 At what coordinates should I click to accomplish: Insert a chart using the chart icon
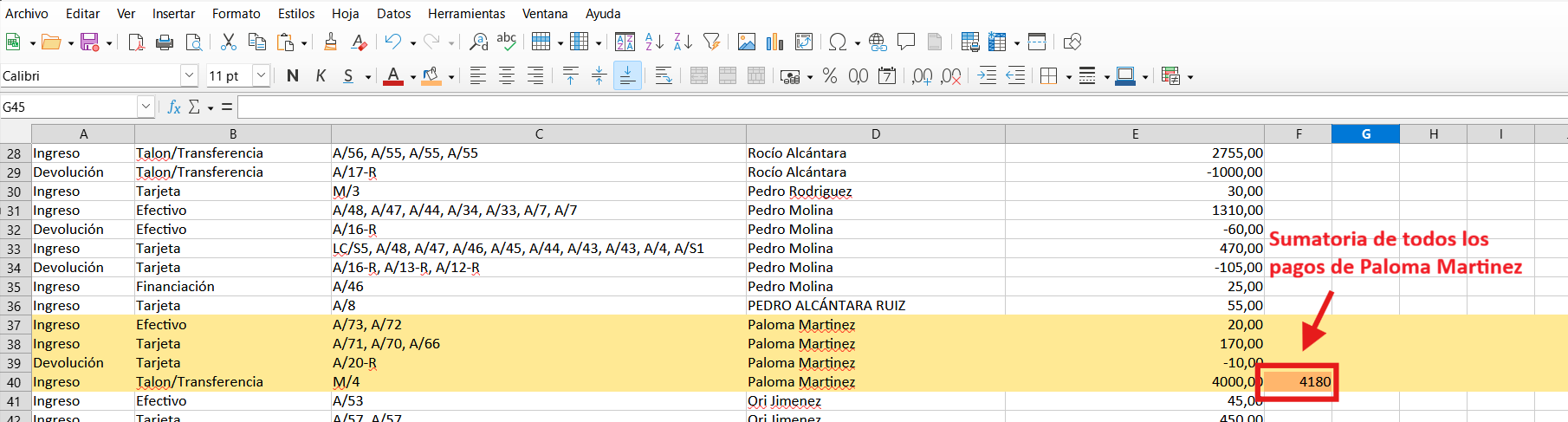point(774,42)
